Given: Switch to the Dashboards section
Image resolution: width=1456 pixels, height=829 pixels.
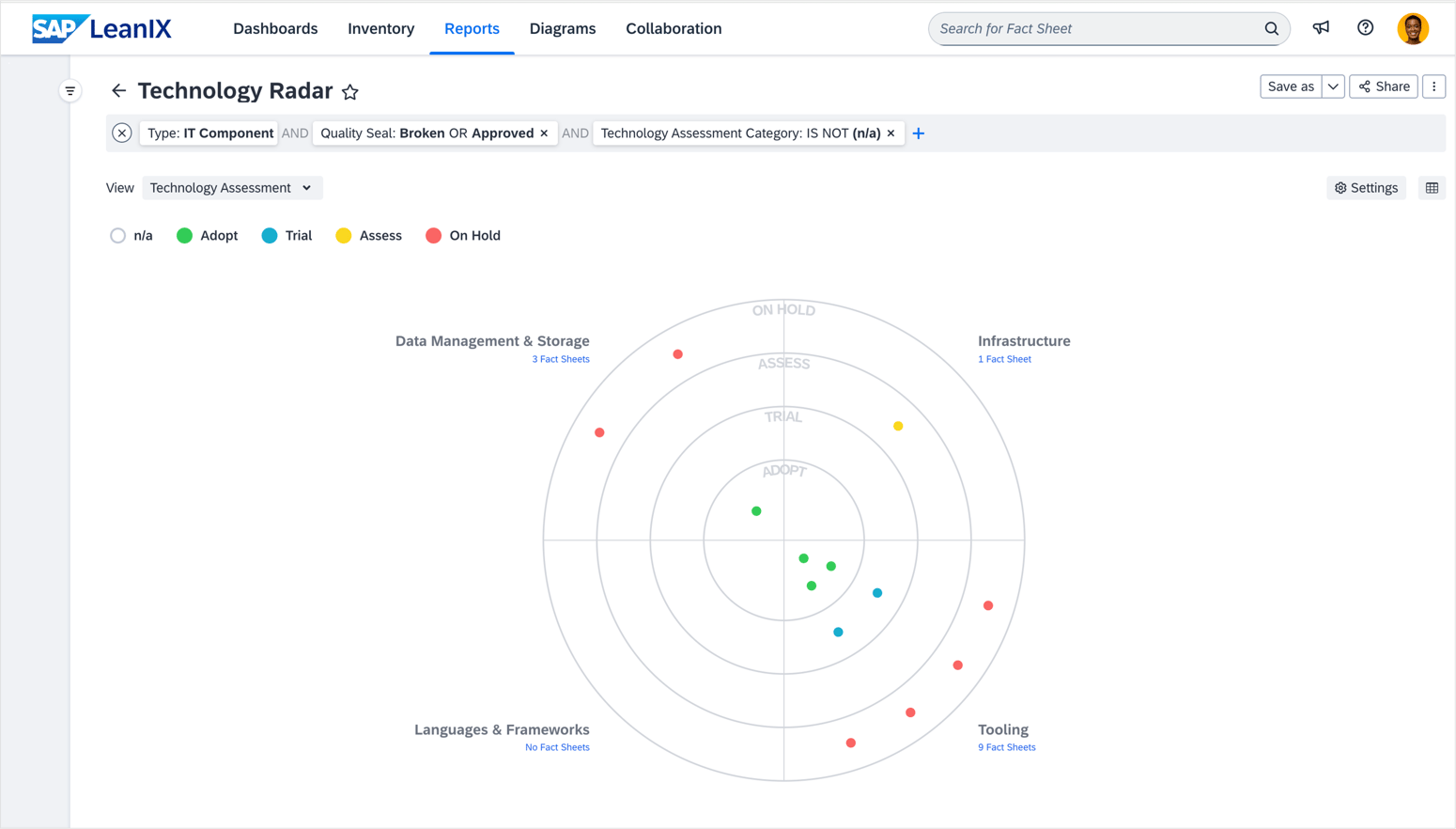Looking at the screenshot, I should (275, 28).
